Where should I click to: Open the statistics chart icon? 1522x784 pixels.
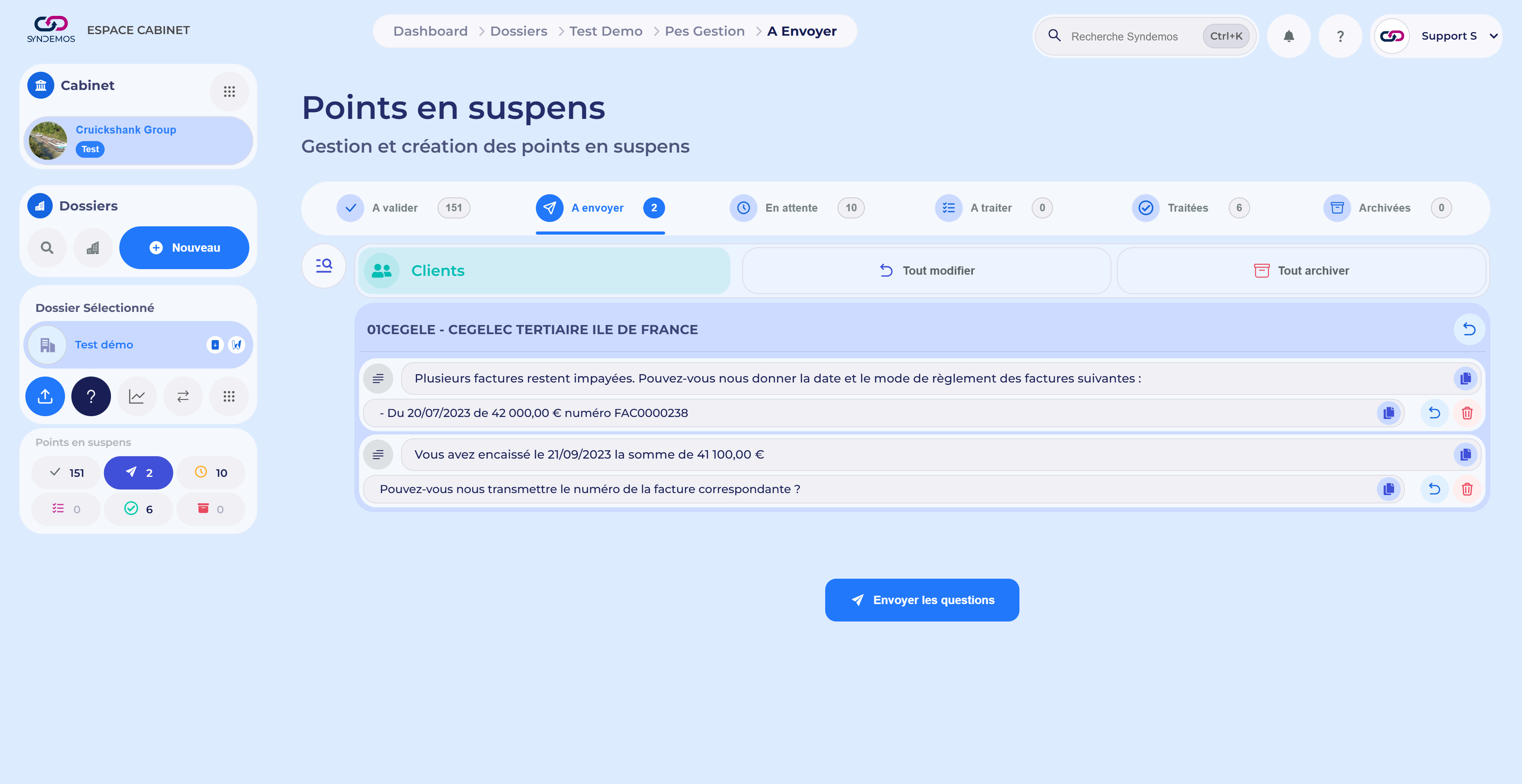[136, 396]
